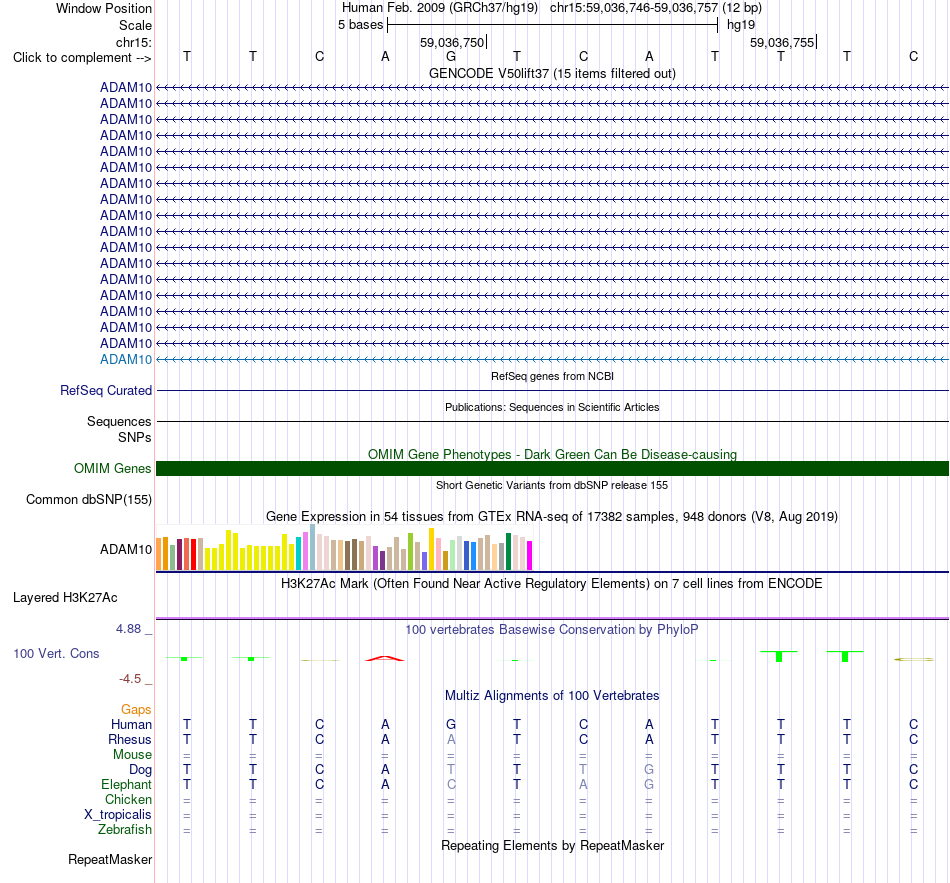Click the -4.5 lower scale value
950x883 pixels.
pyautogui.click(x=130, y=679)
